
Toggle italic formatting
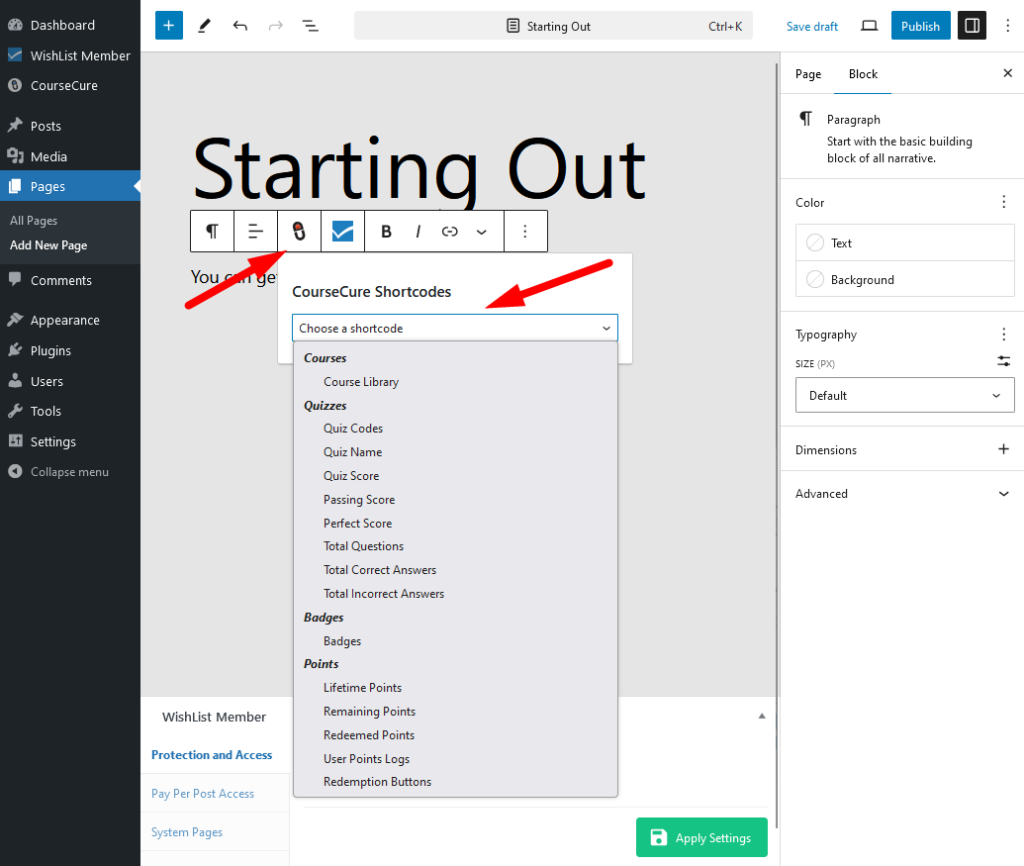click(x=418, y=231)
